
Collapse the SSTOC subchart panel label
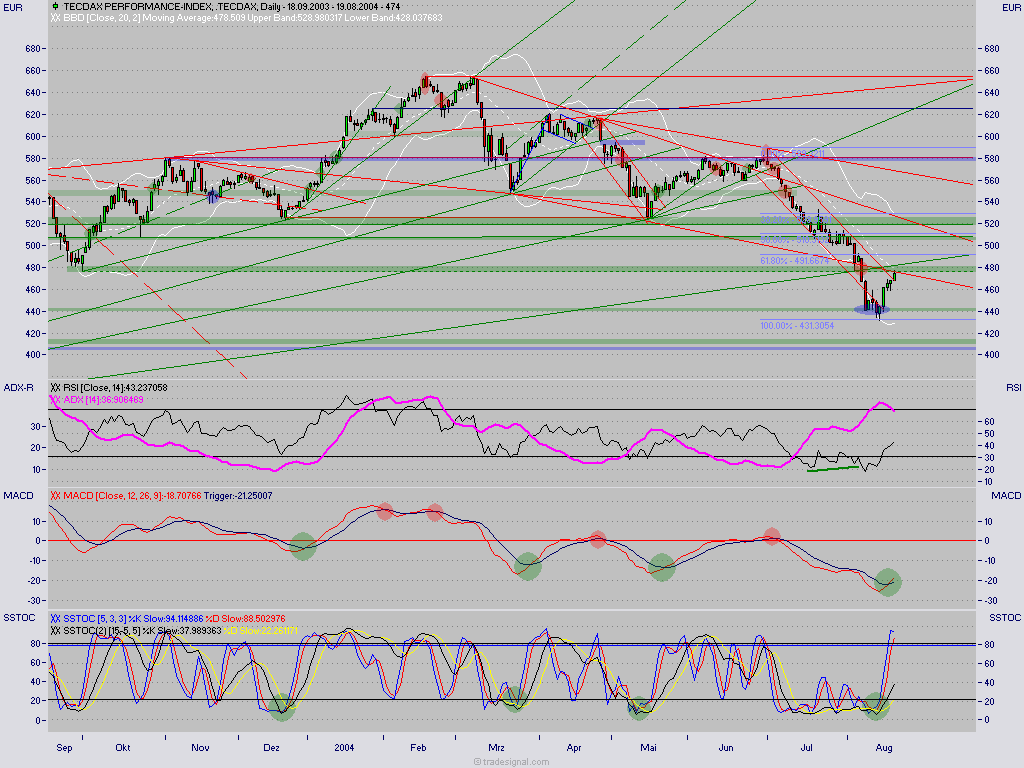pos(18,618)
